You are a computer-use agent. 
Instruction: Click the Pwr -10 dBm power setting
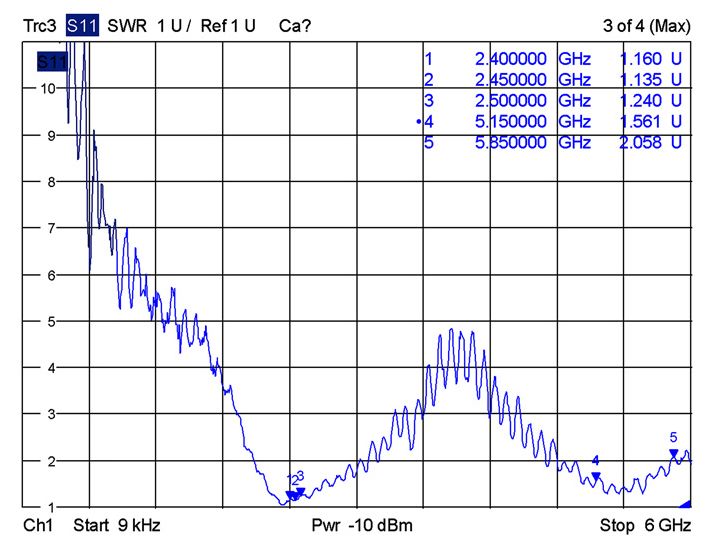(x=362, y=525)
